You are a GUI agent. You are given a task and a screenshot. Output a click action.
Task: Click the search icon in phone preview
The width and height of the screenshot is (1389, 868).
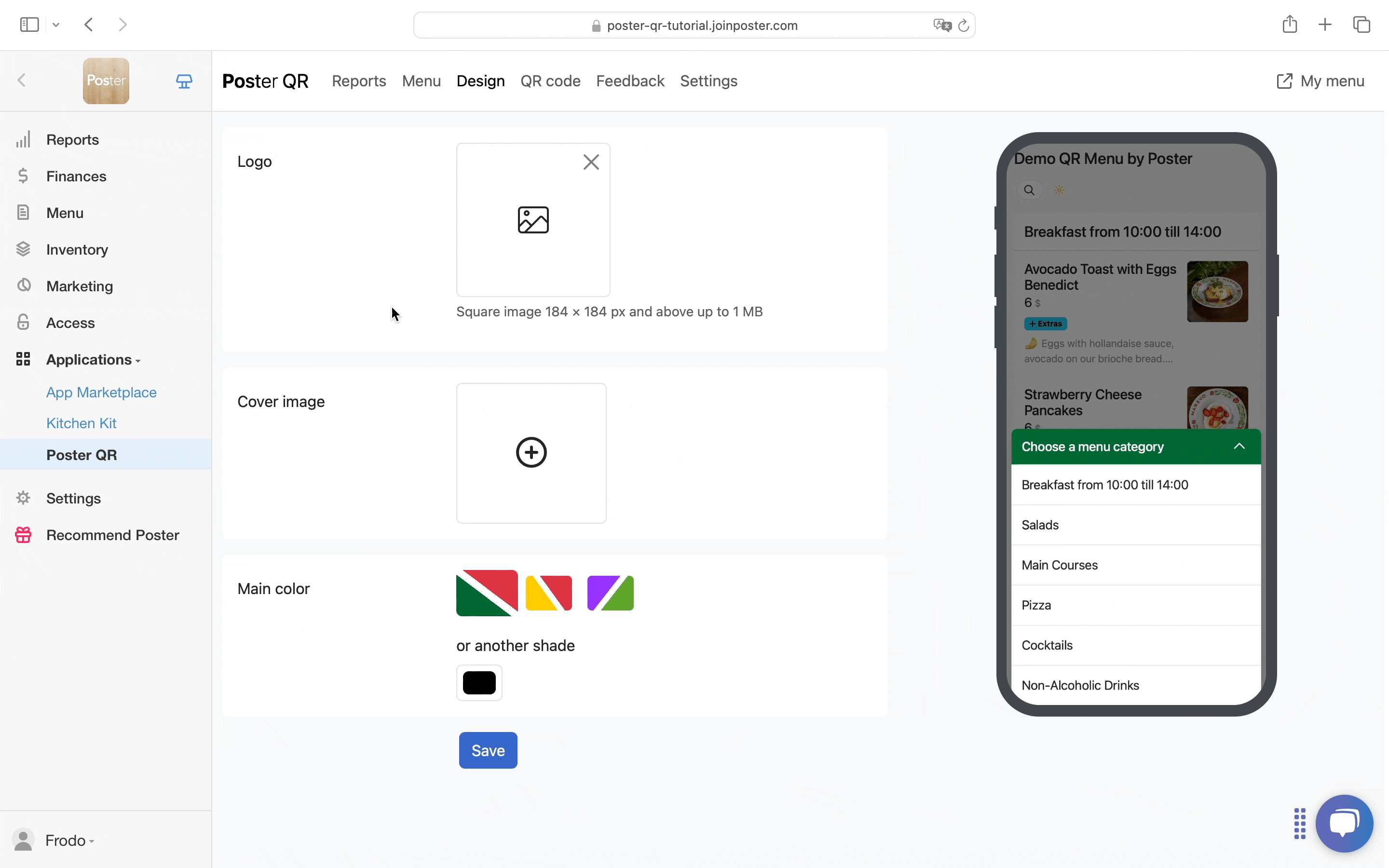(x=1030, y=190)
